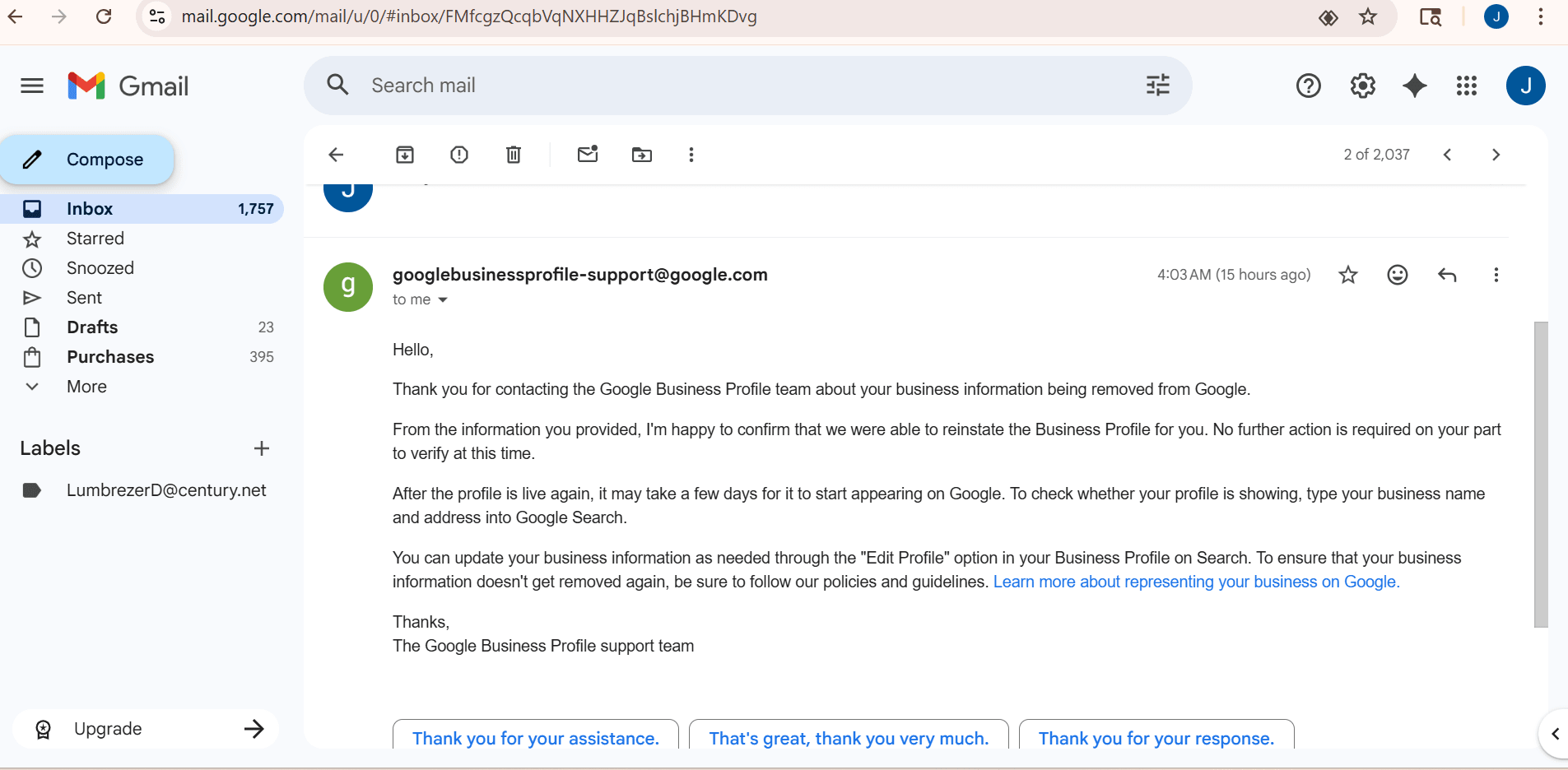Viewport: 1568px width, 770px height.
Task: Open site information icon in address bar
Action: click(157, 16)
